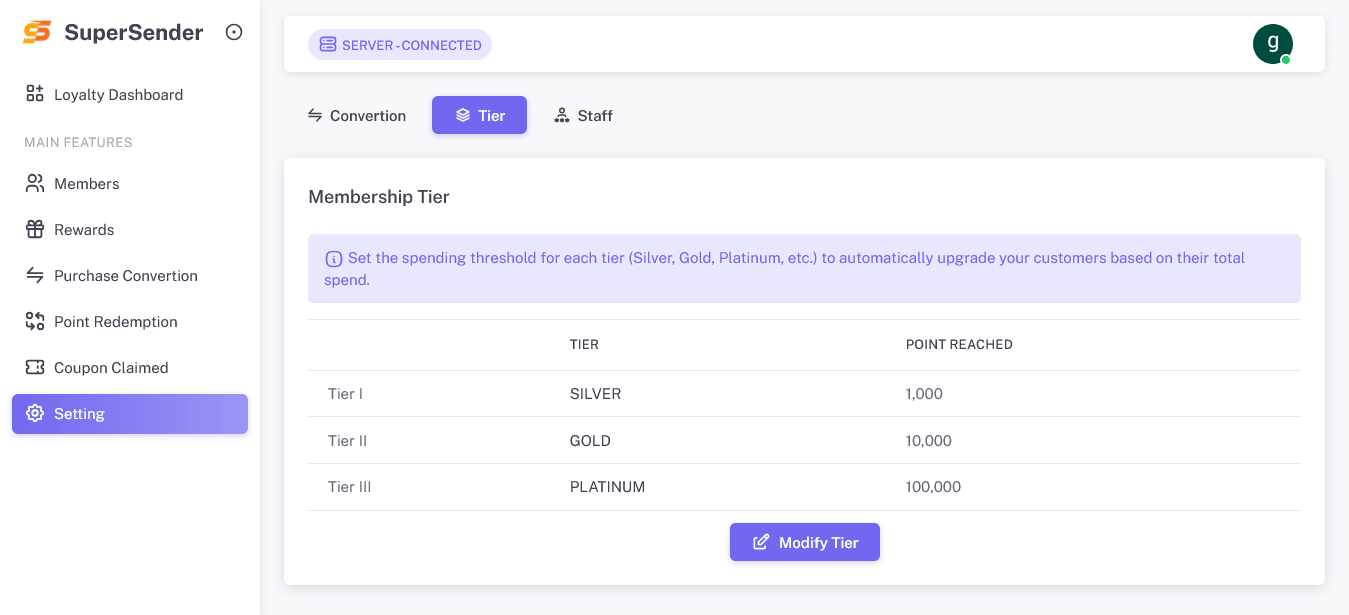Click the Server-Connected status badge
Screen dimensions: 1349x615
tap(400, 45)
